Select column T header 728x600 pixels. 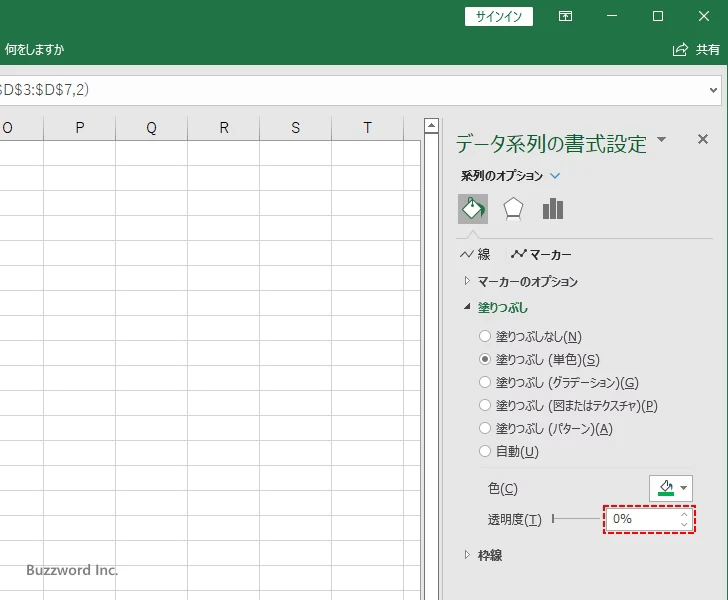pyautogui.click(x=367, y=127)
